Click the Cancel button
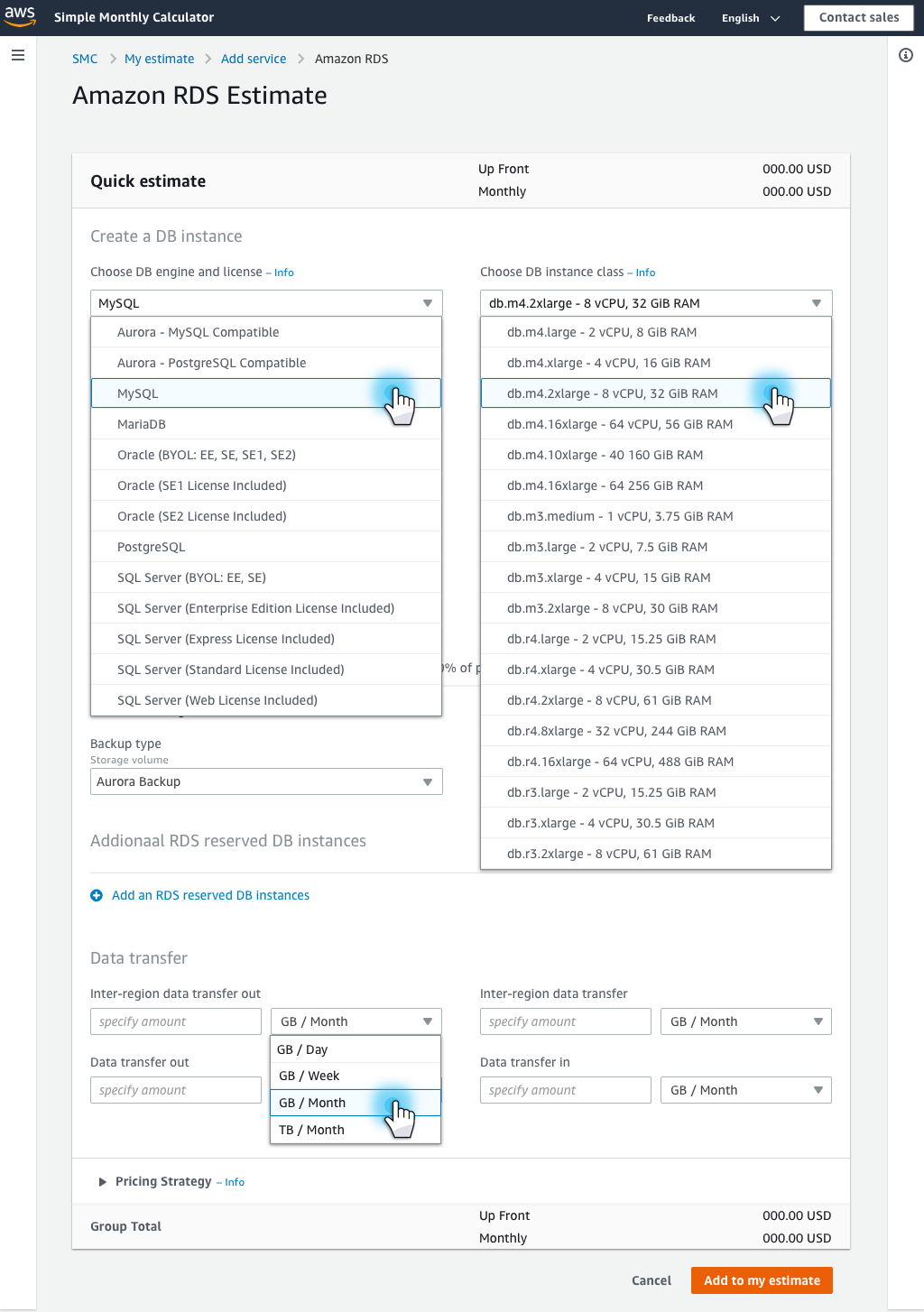Screen dimensions: 924x1312 coord(651,1280)
